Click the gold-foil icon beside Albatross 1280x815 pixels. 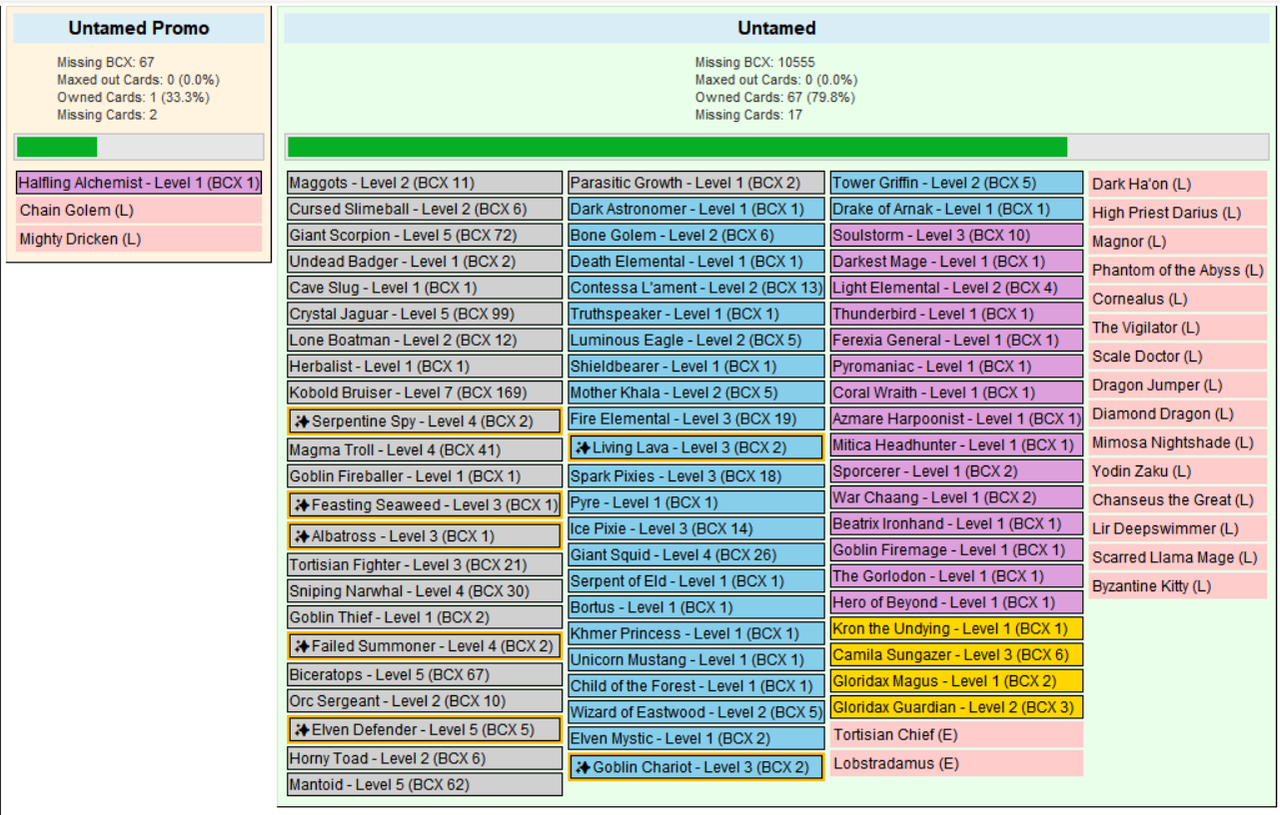(x=301, y=537)
